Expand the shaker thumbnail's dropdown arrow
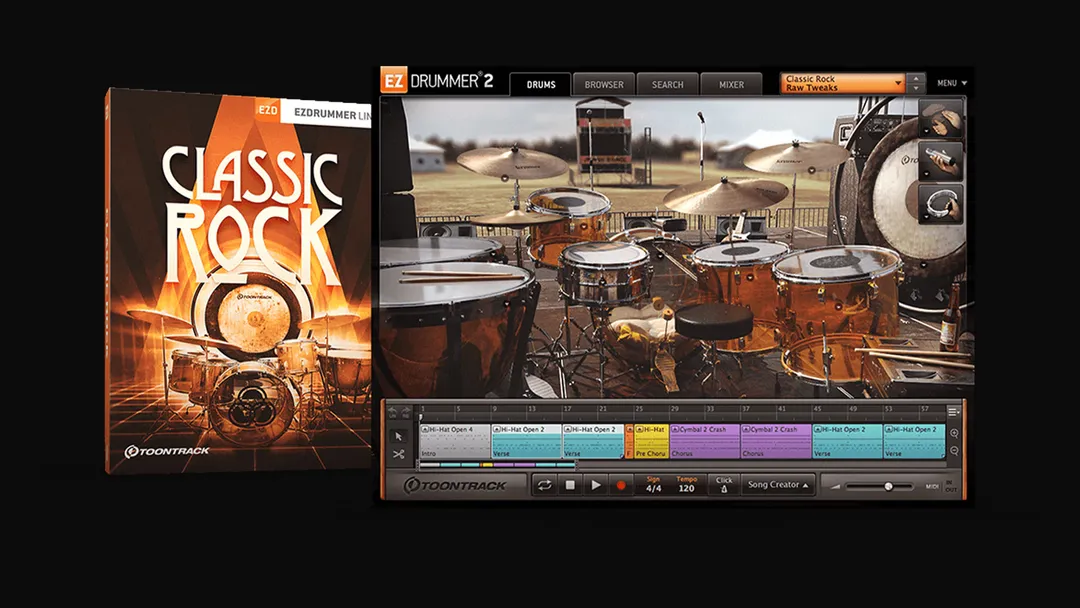 click(924, 171)
